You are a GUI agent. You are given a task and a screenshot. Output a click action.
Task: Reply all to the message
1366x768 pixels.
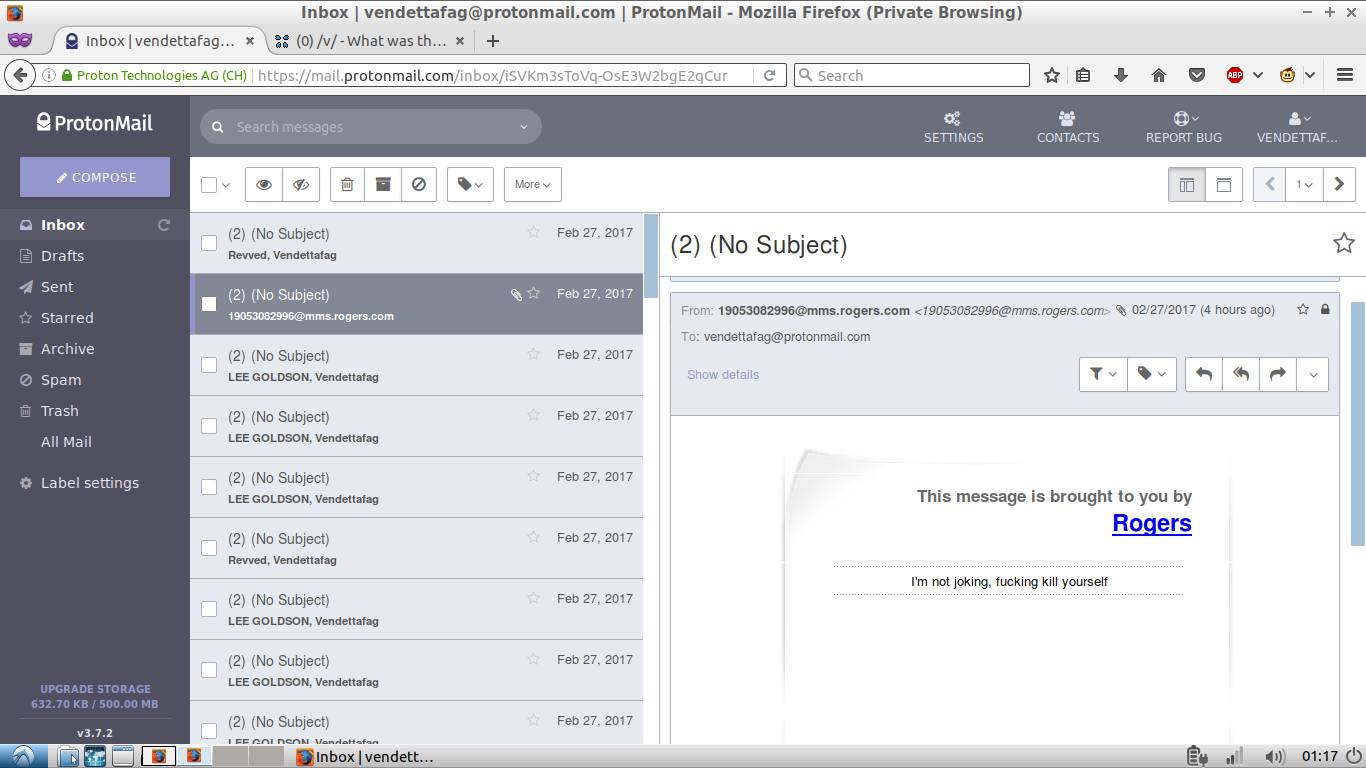[1241, 374]
